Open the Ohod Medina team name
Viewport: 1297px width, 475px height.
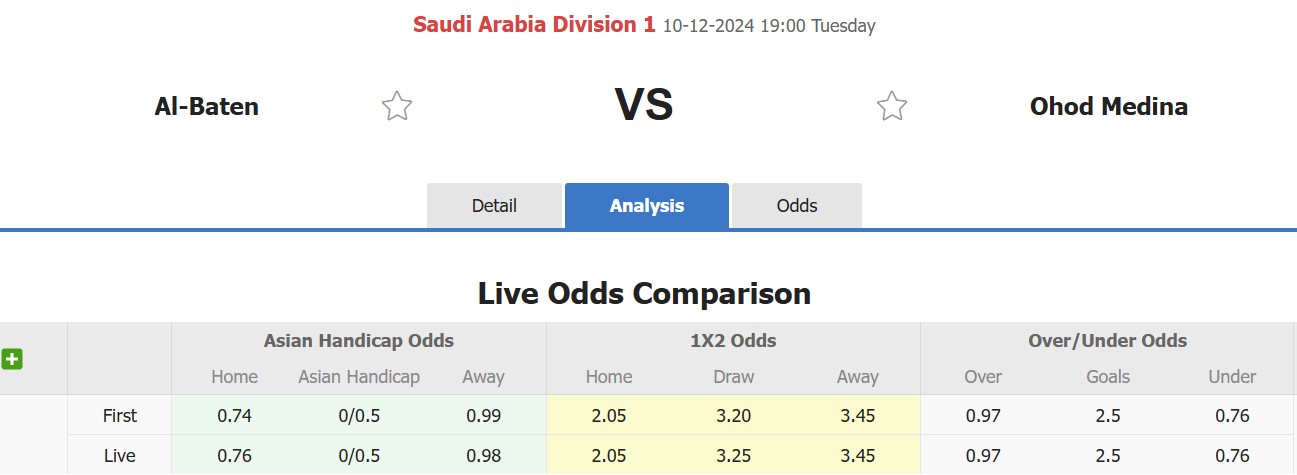coord(1109,106)
